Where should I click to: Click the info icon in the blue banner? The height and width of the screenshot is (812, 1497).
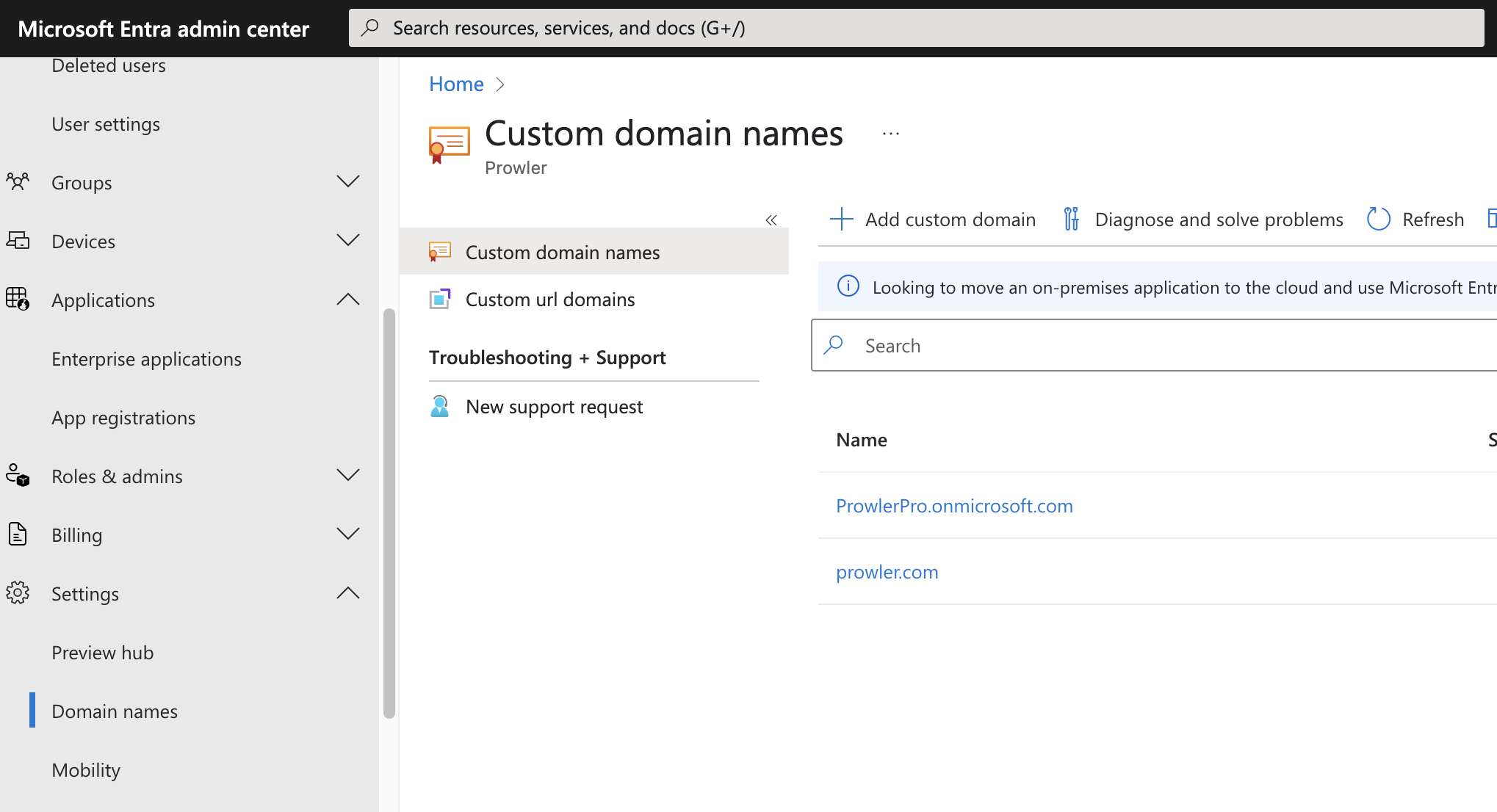(x=848, y=286)
